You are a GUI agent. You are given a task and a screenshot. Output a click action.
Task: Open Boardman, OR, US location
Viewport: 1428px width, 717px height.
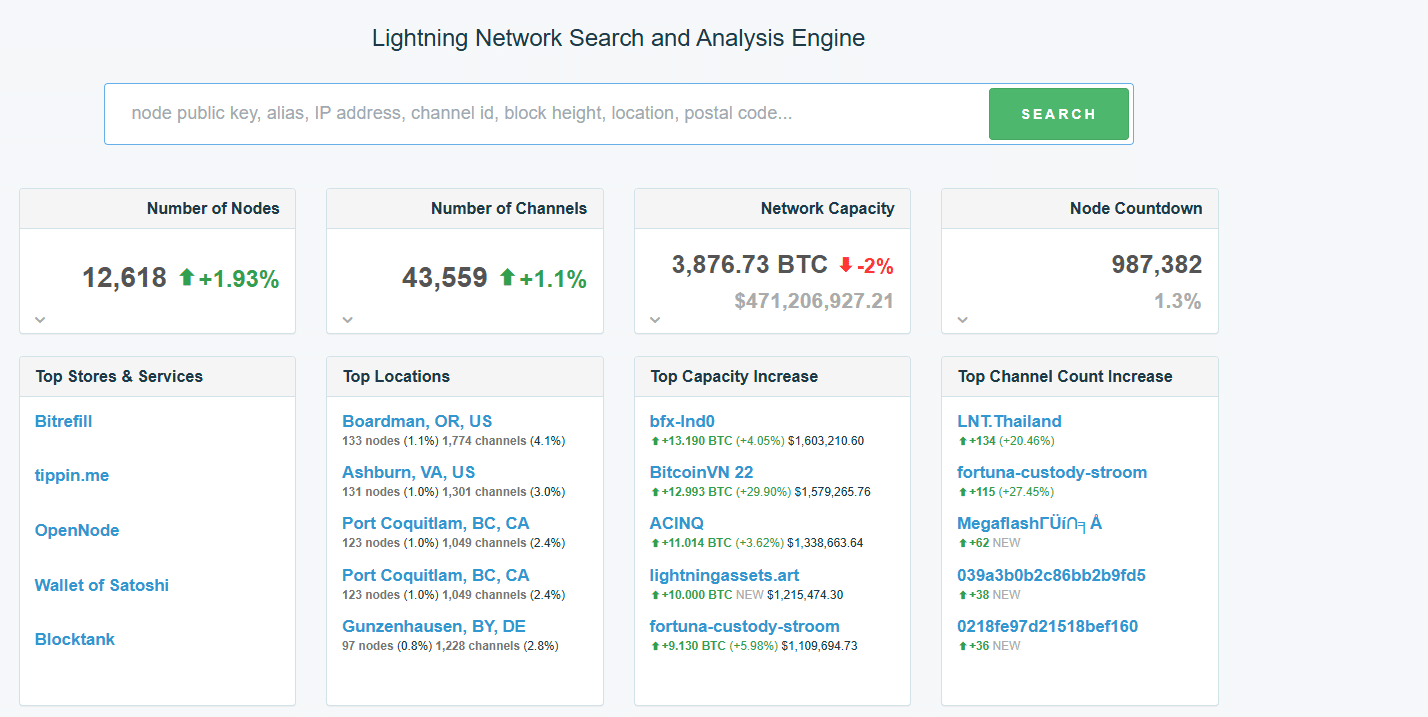tap(417, 422)
